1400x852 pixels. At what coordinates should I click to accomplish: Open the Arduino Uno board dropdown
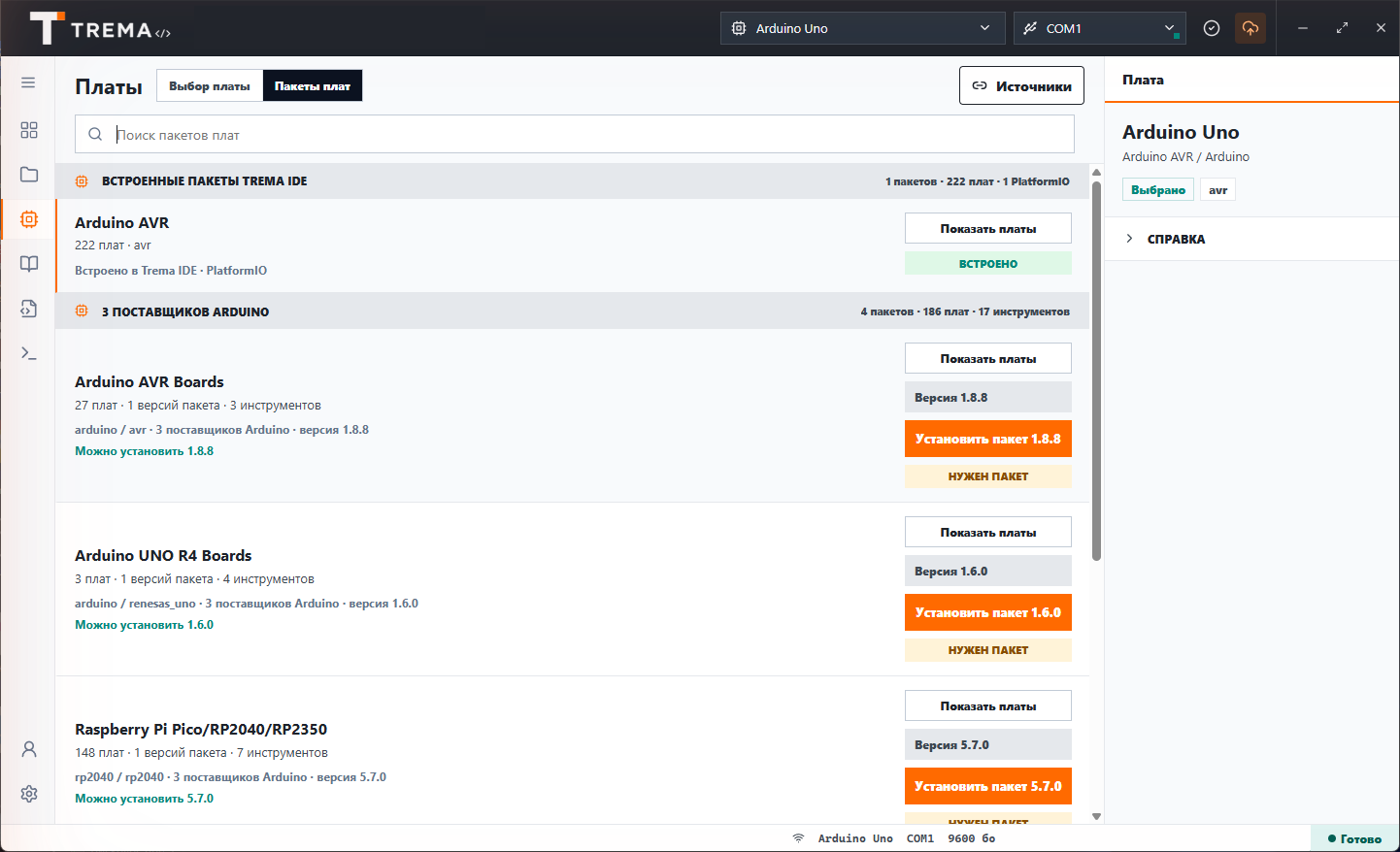pos(862,28)
